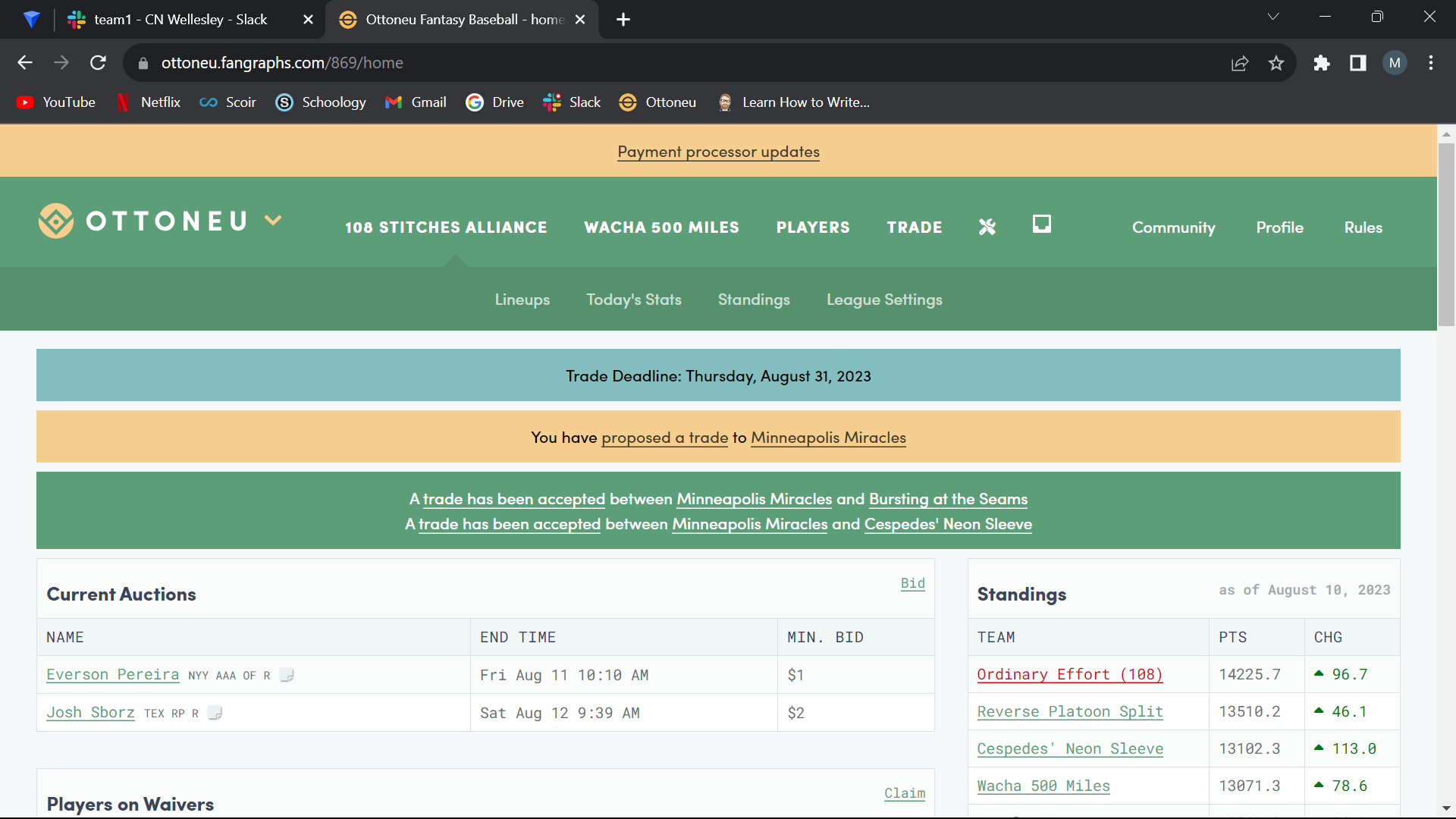Open the Netflix bookmark
Image resolution: width=1456 pixels, height=819 pixels.
(x=149, y=102)
